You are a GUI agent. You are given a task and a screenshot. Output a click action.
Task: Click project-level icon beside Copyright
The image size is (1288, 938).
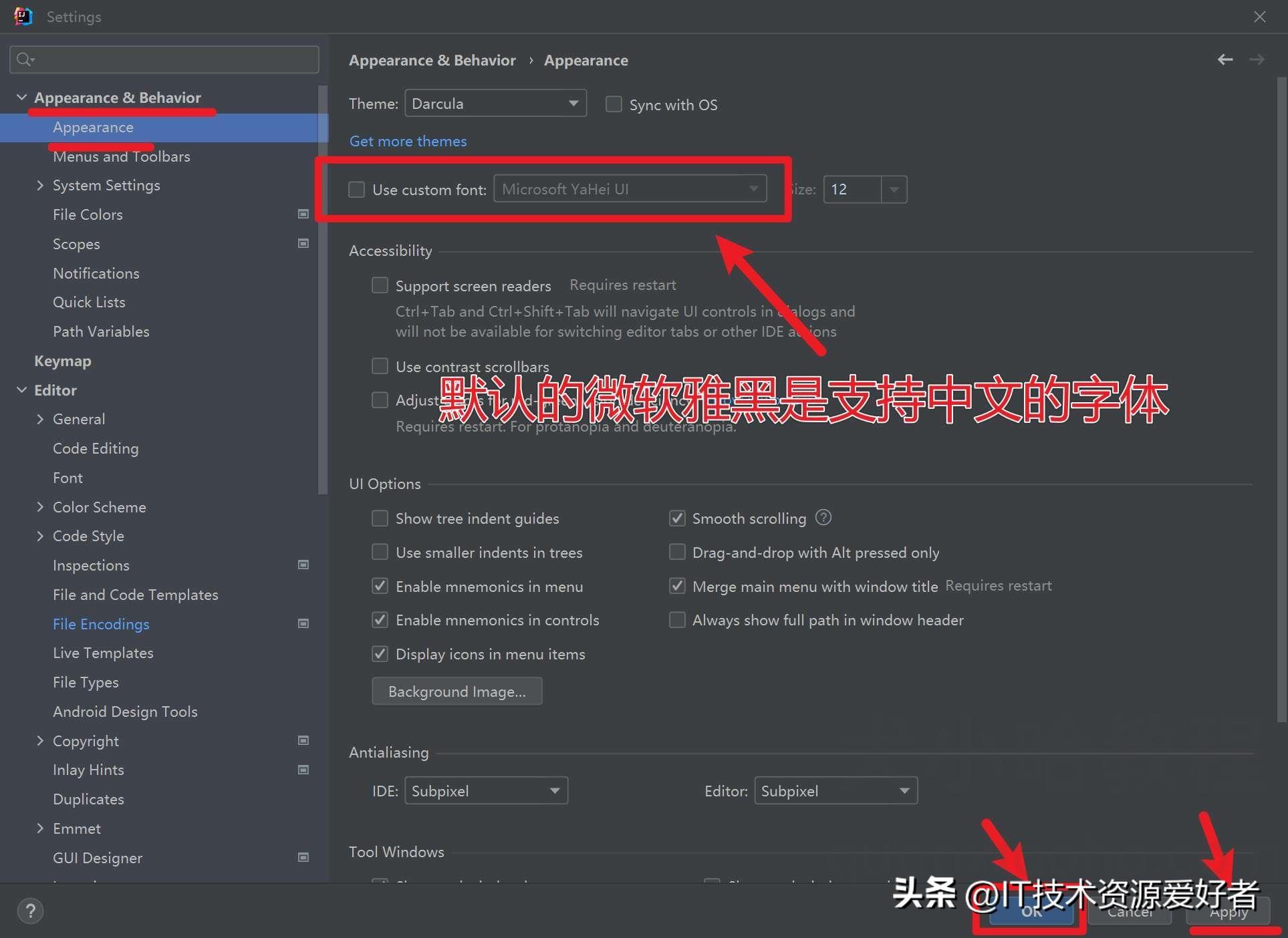coord(303,740)
